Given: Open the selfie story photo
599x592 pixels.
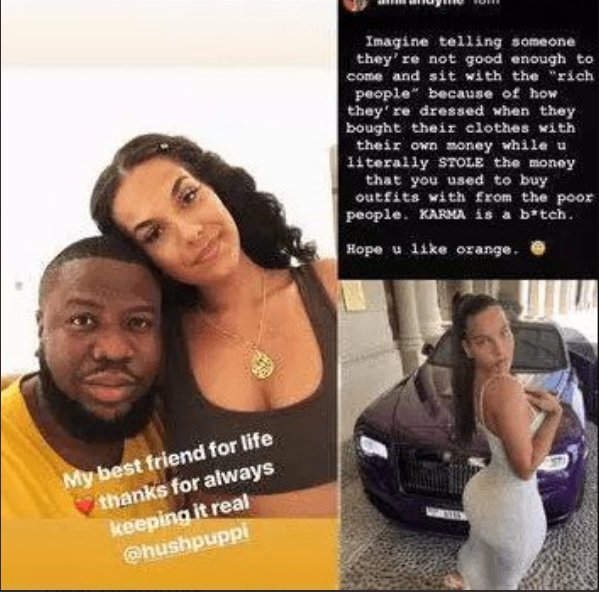Looking at the screenshot, I should [x=169, y=296].
